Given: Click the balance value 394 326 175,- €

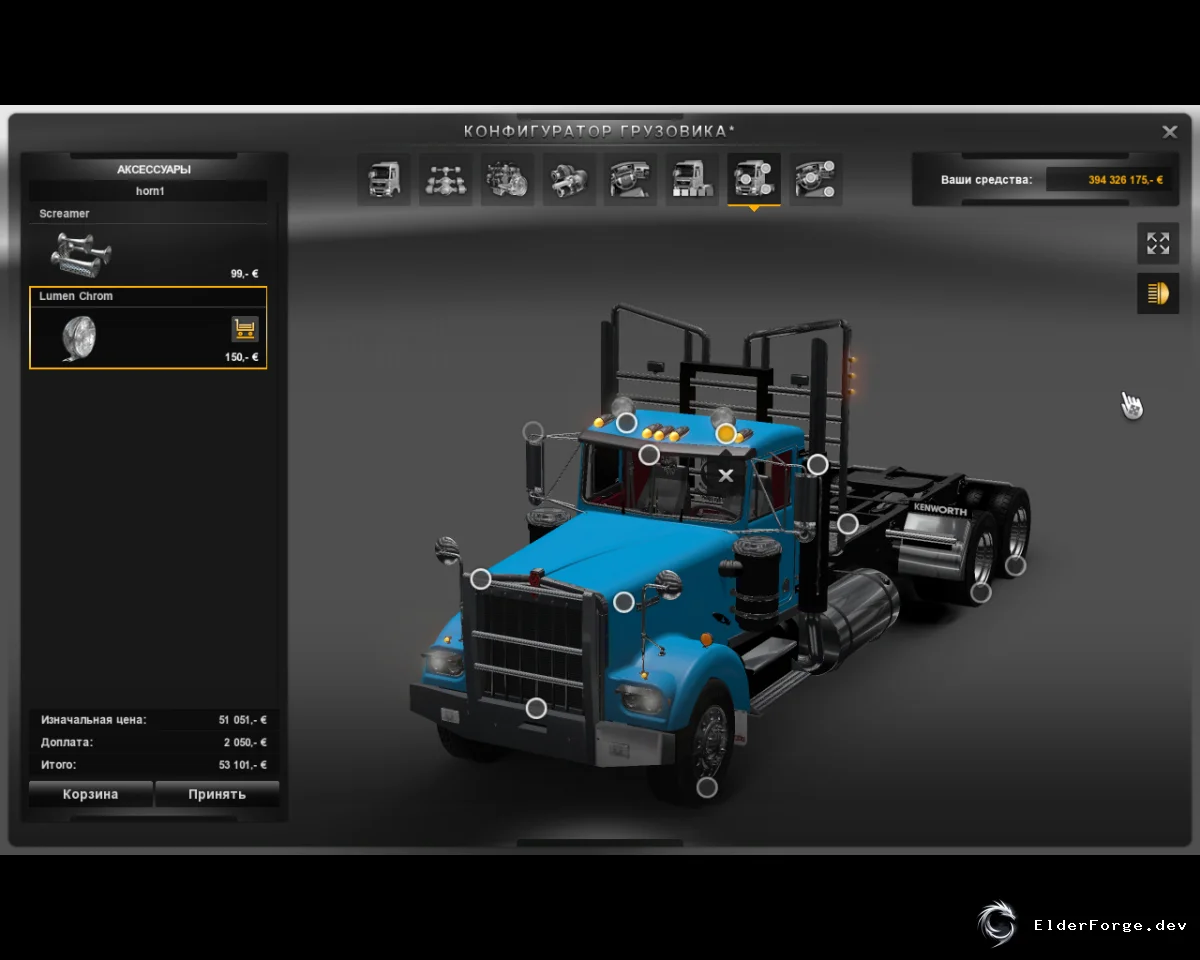Looking at the screenshot, I should [1125, 180].
